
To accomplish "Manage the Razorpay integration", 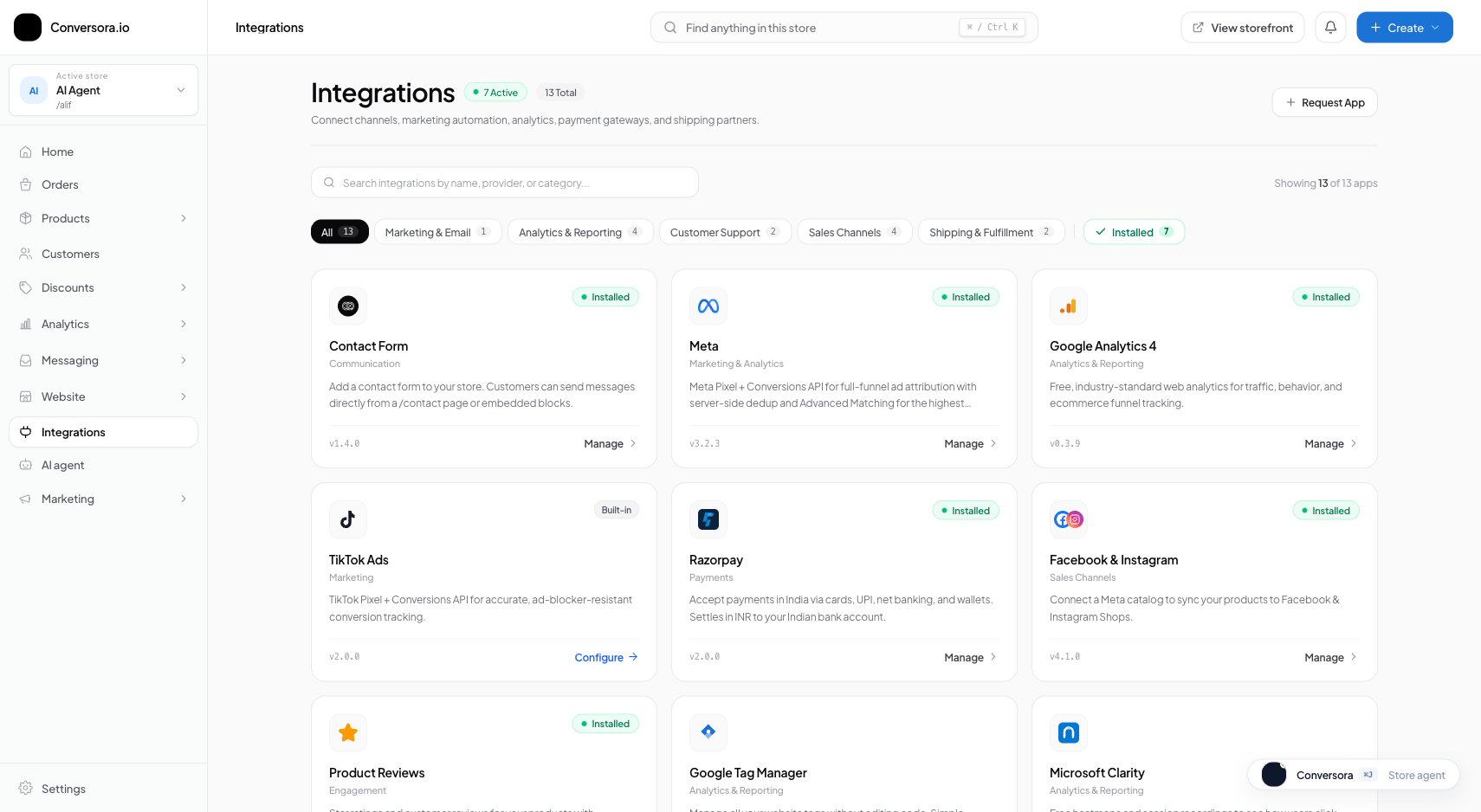I will point(971,657).
